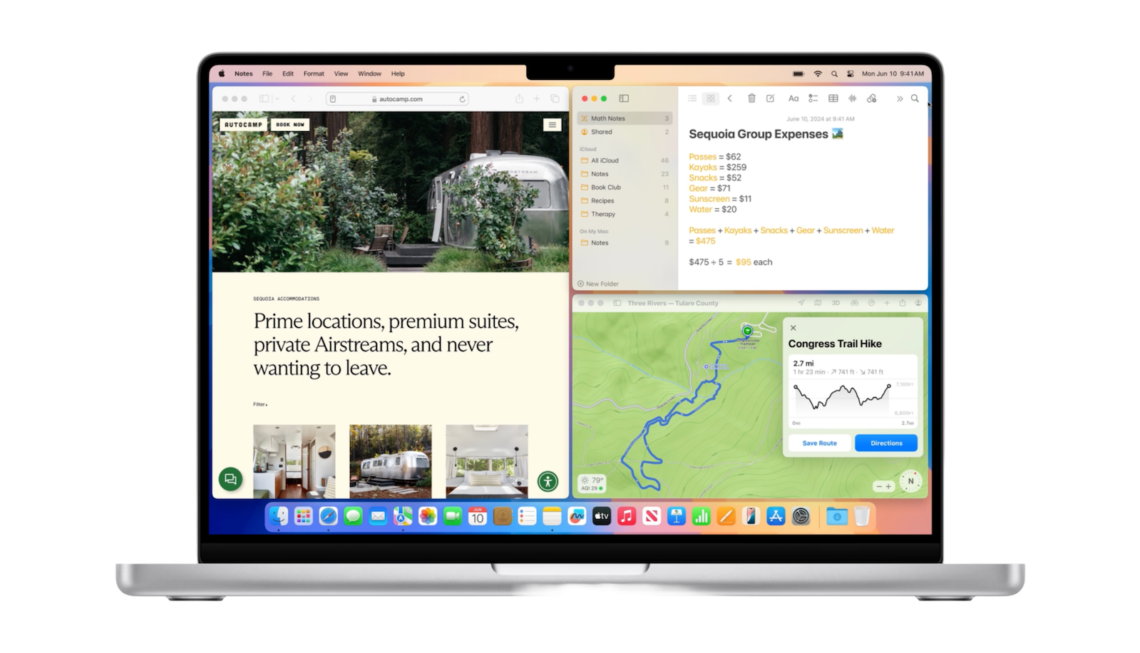Image resolution: width=1140 pixels, height=653 pixels.
Task: Enable 3D view in Maps
Action: click(837, 303)
